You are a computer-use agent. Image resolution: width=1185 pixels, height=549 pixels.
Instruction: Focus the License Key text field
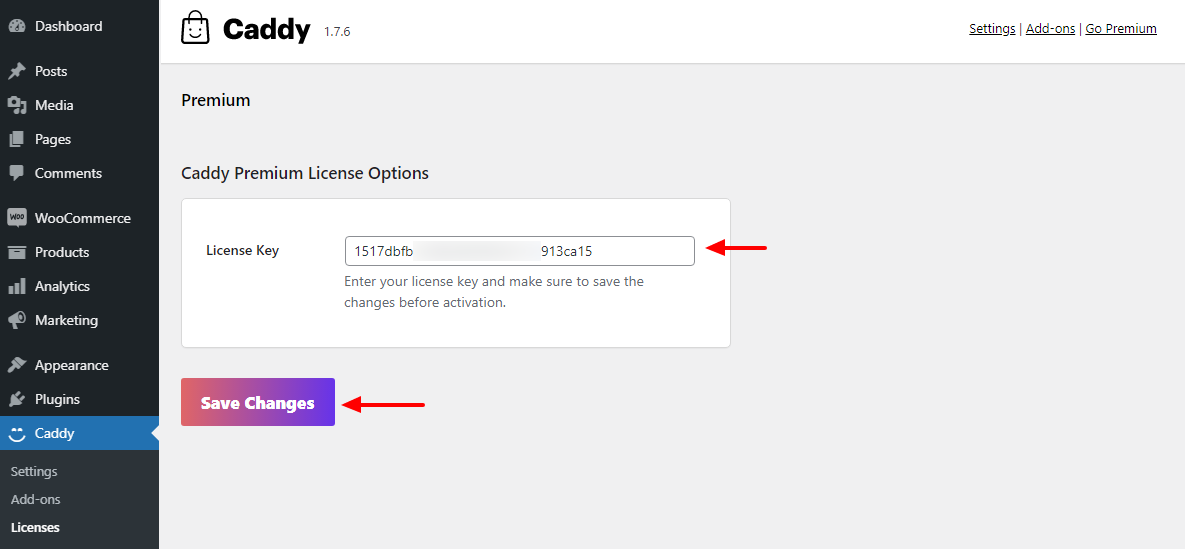click(x=519, y=251)
